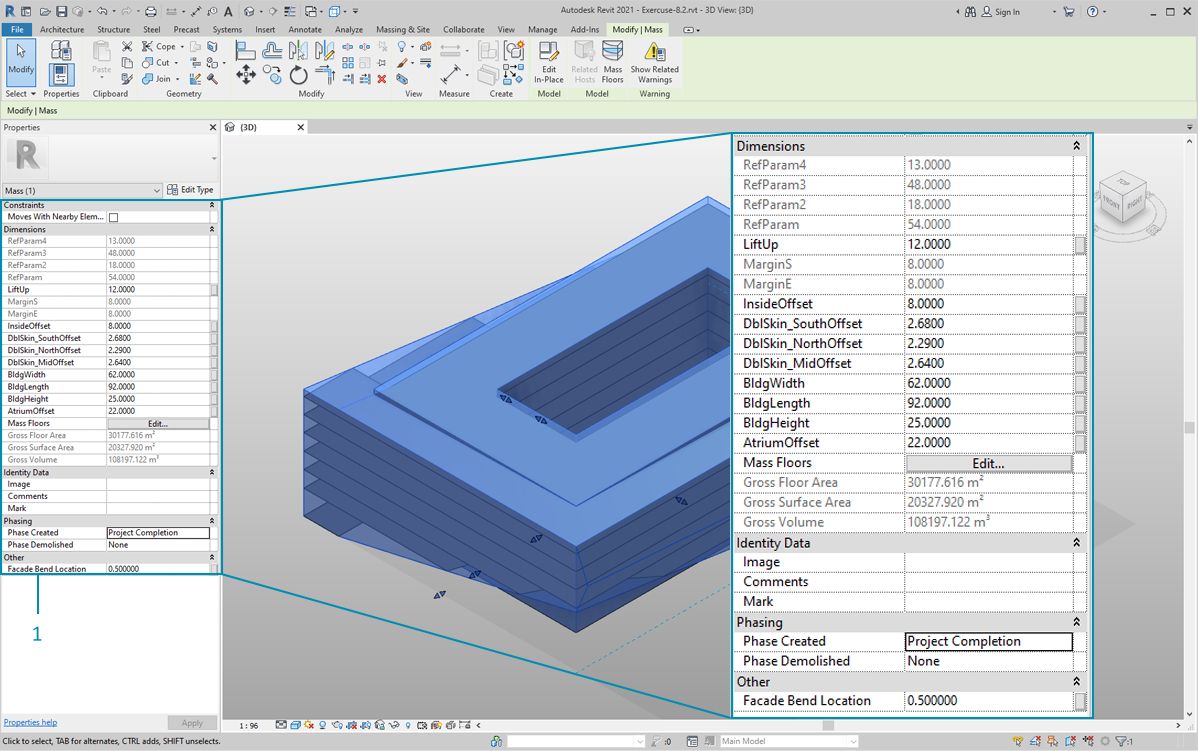Open the Massing & Site ribbon tab
Viewport: 1198px width, 751px height.
click(x=402, y=30)
